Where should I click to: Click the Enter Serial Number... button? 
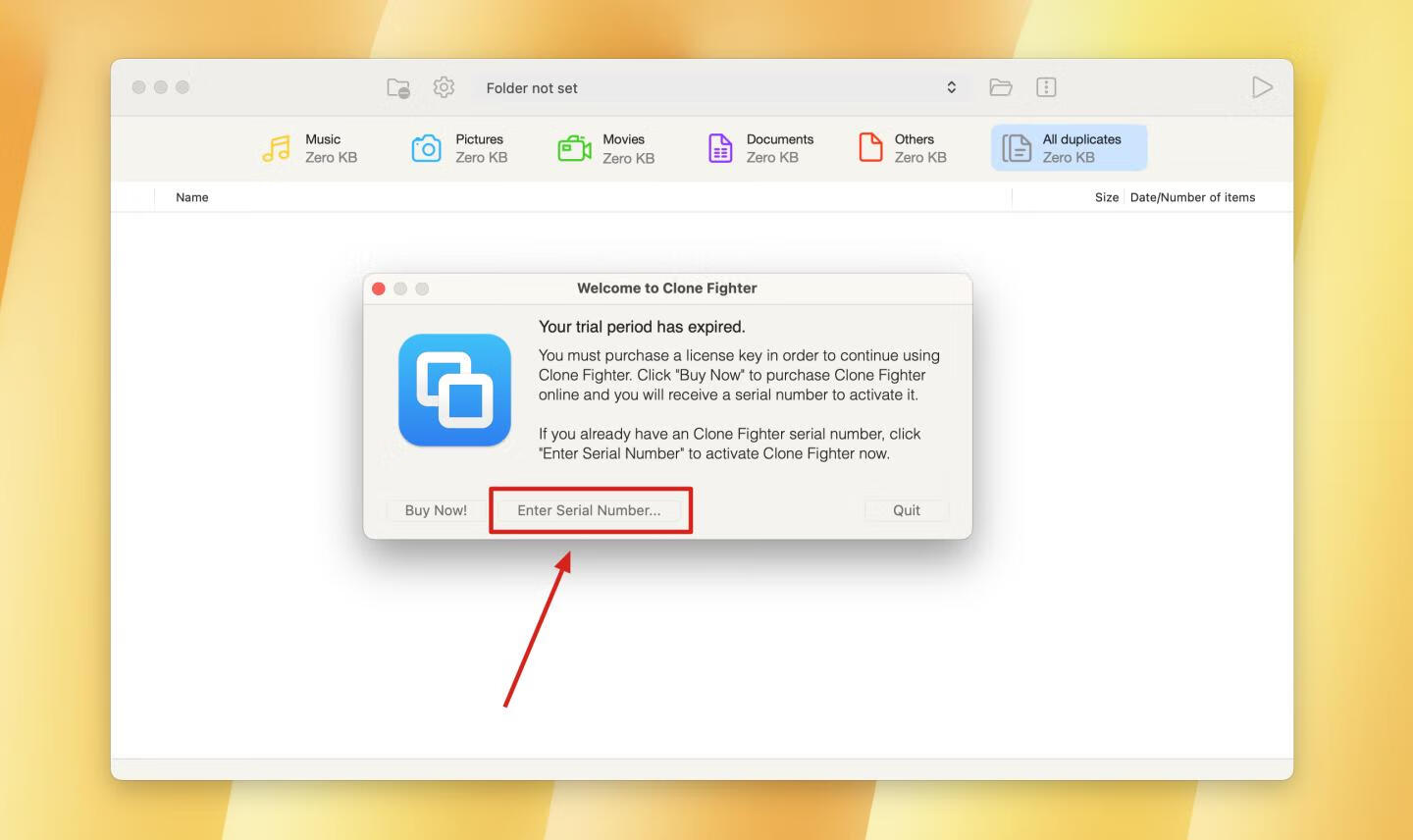coord(589,510)
